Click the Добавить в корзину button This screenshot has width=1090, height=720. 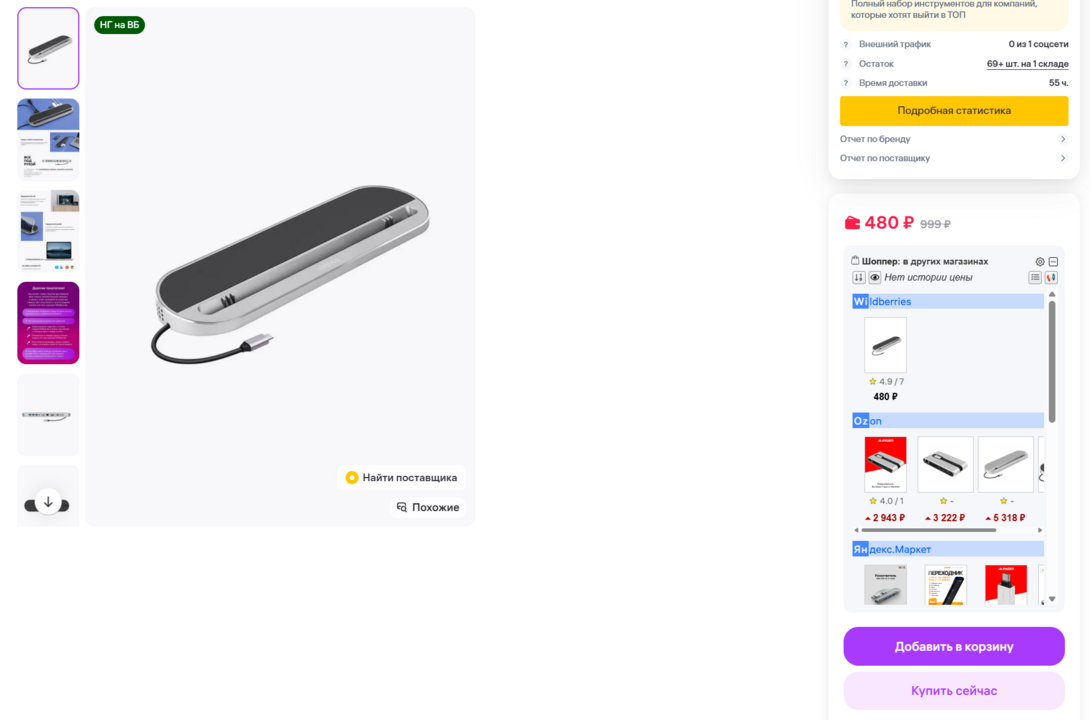tap(953, 646)
